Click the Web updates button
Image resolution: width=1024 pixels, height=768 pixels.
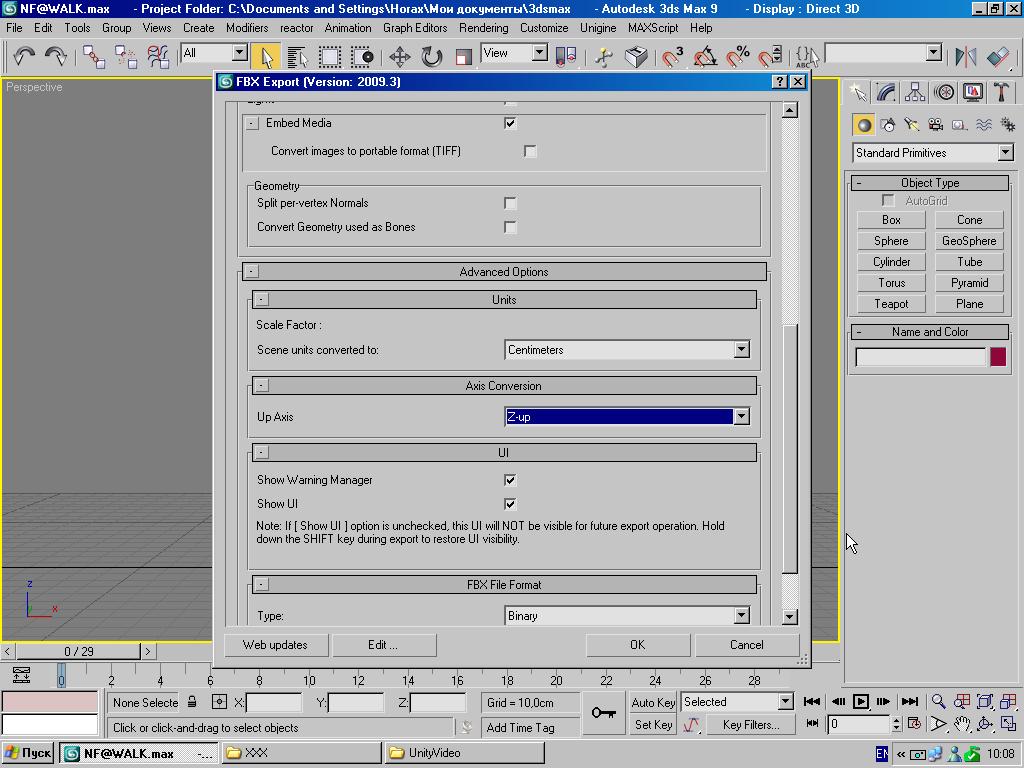point(275,645)
